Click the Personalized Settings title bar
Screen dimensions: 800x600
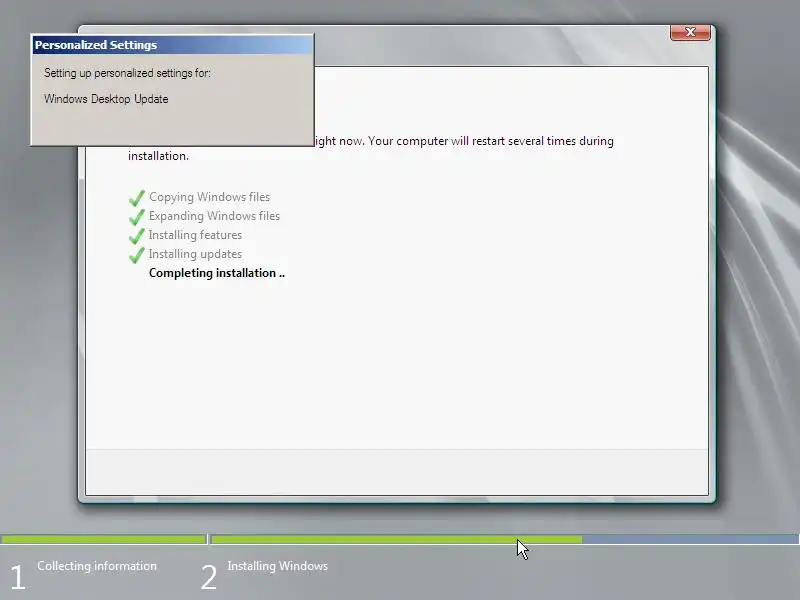[172, 45]
